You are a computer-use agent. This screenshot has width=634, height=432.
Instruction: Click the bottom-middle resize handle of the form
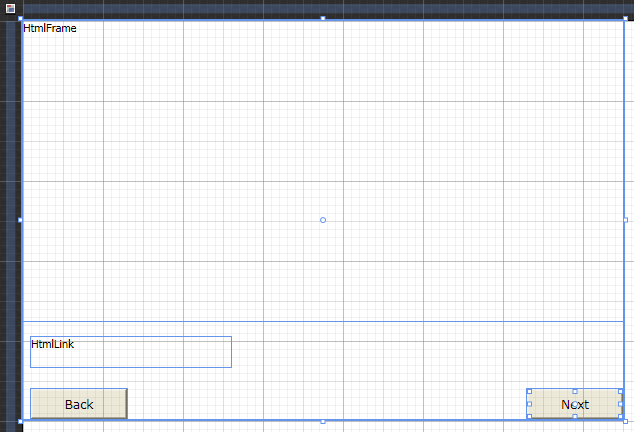323,421
